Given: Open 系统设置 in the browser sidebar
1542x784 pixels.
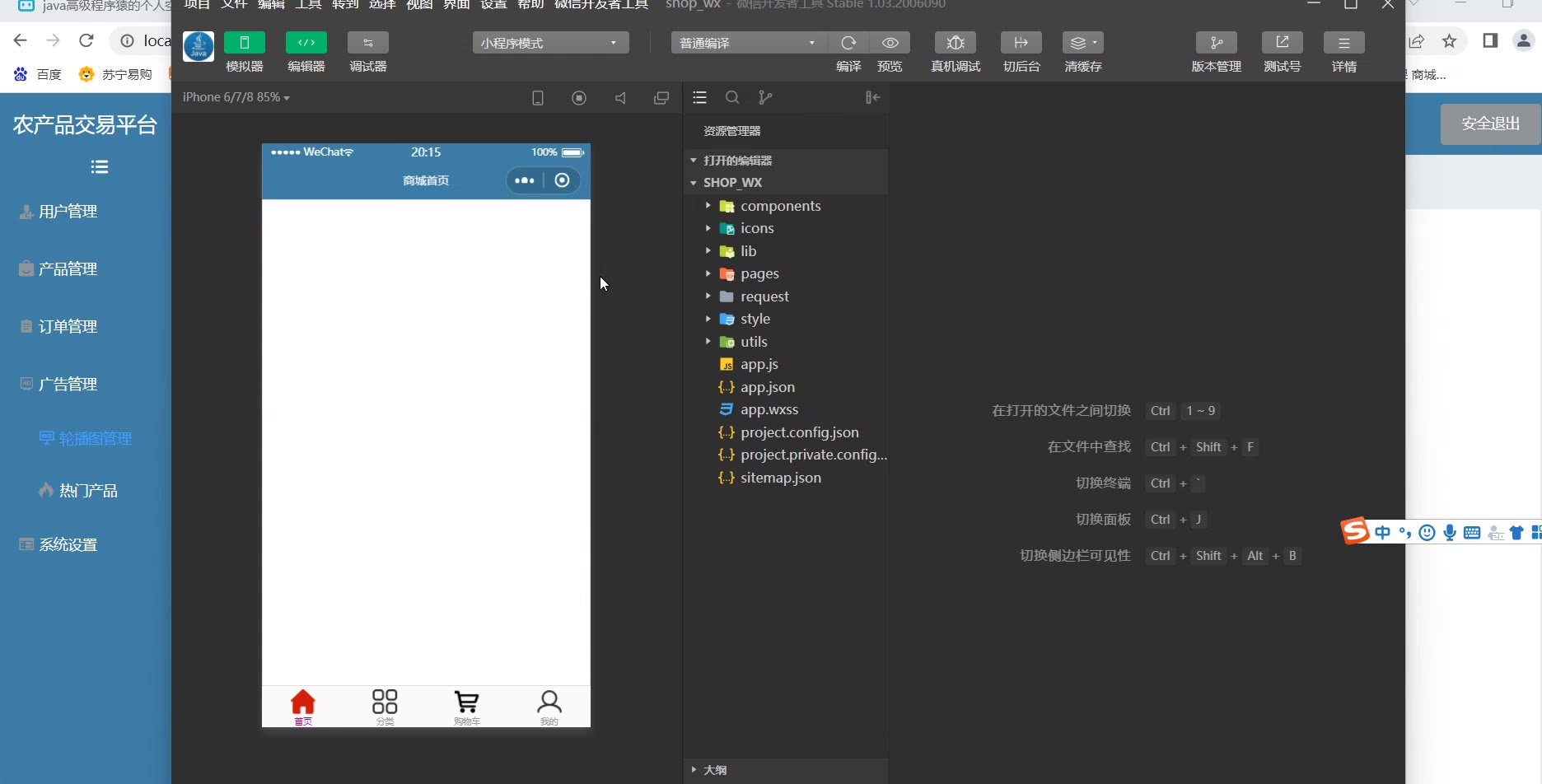Looking at the screenshot, I should 58,545.
